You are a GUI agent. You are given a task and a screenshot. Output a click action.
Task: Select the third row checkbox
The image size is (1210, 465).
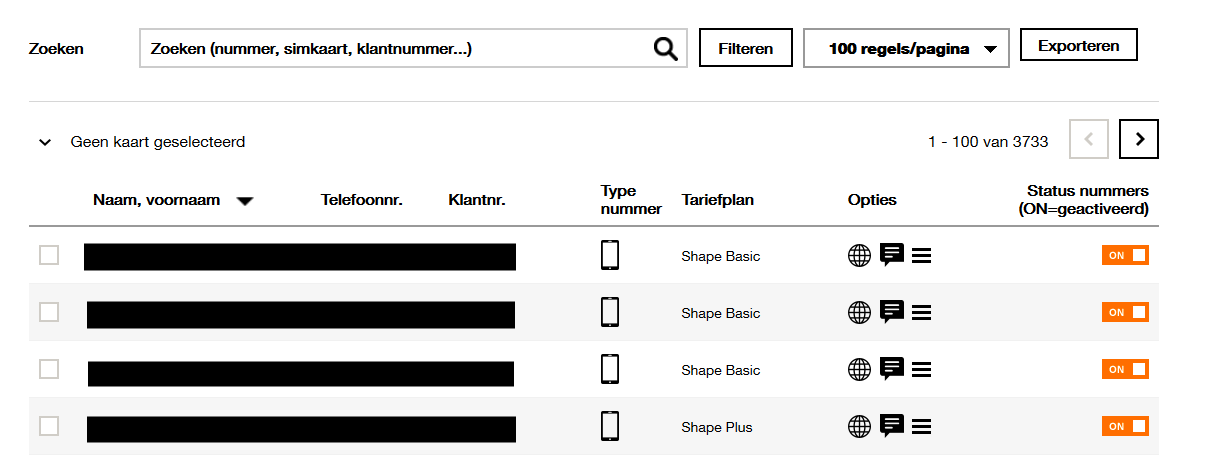coord(49,369)
